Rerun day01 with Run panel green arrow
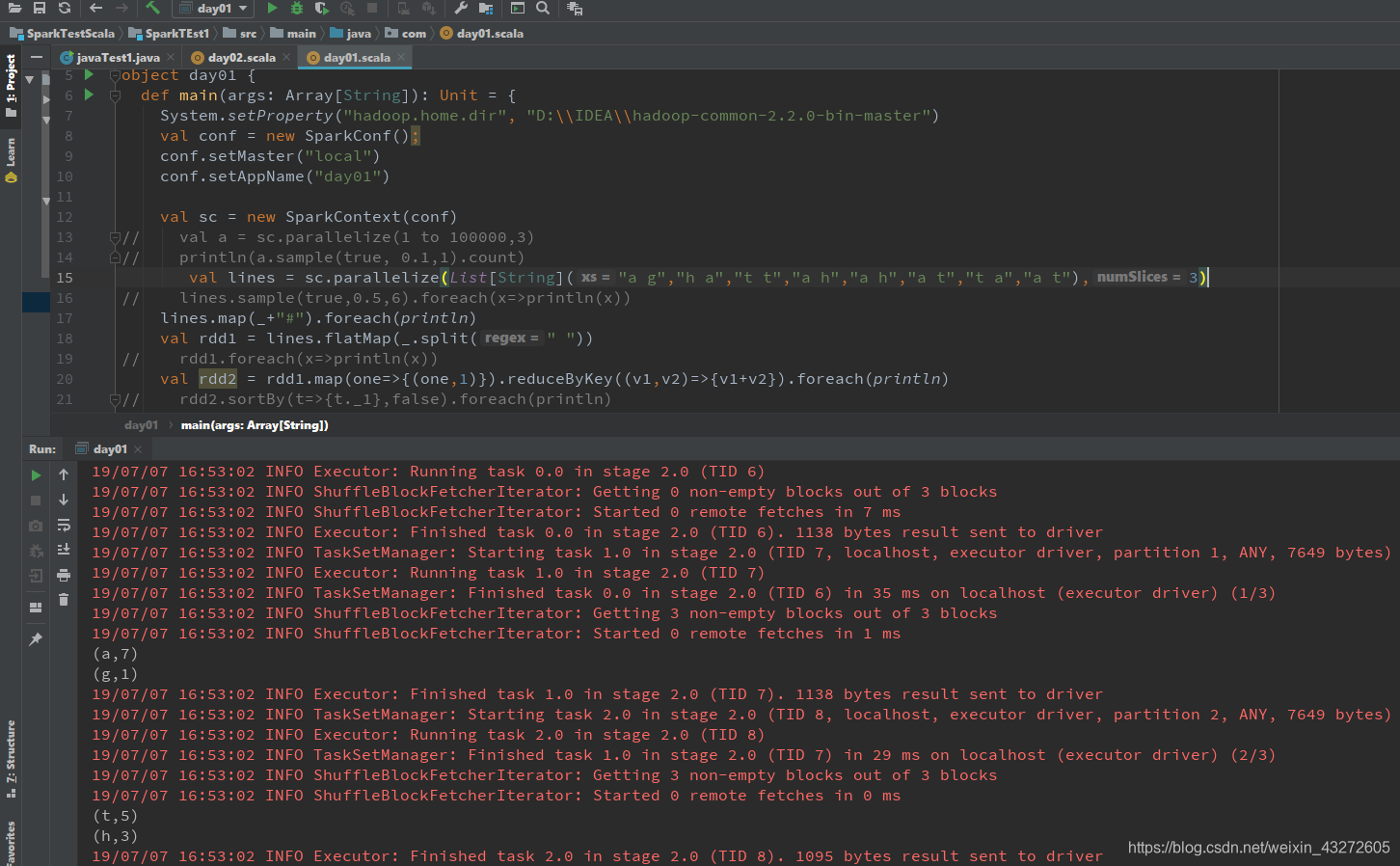This screenshot has width=1400, height=866. 36,475
